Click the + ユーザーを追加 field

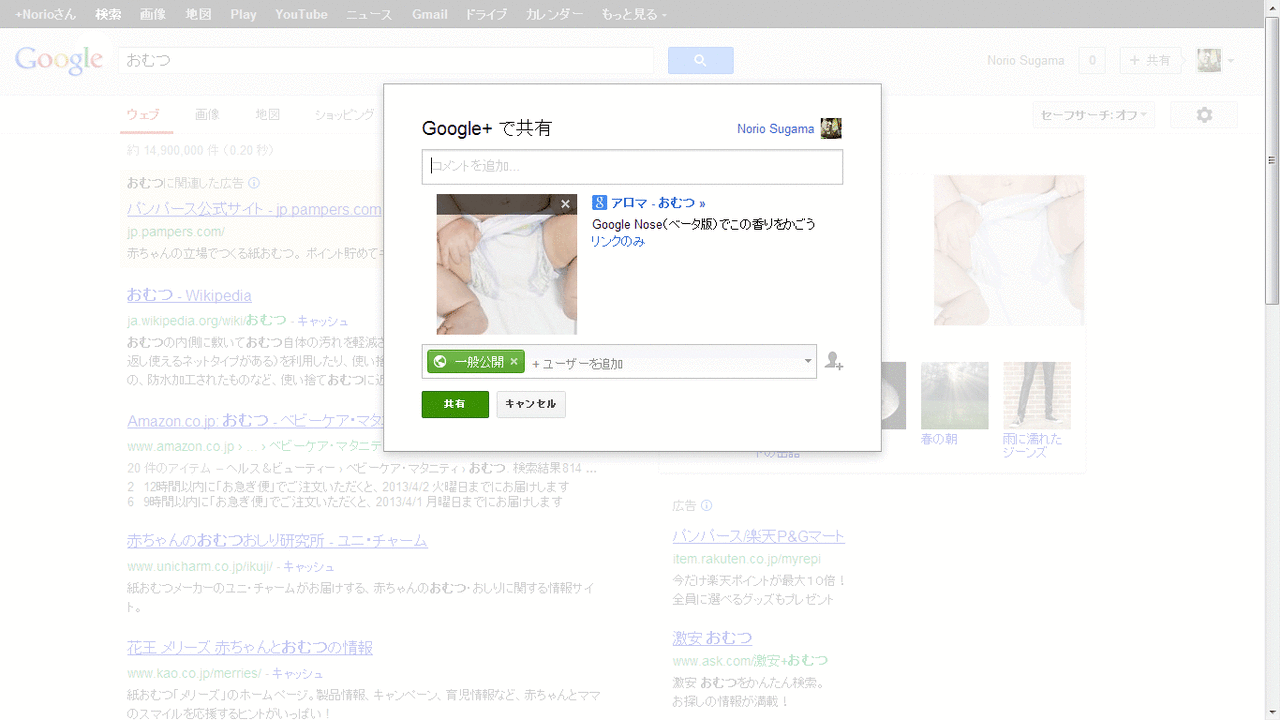click(x=663, y=363)
